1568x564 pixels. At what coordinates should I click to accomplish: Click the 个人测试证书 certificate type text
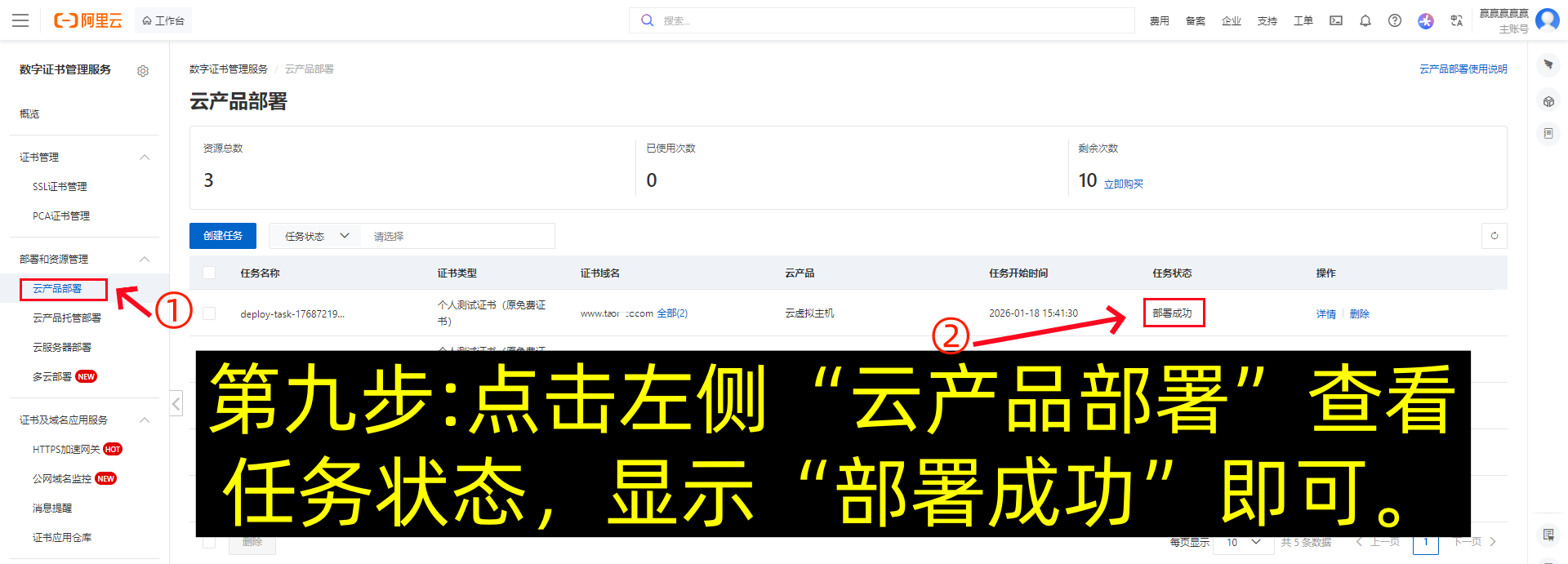(492, 313)
